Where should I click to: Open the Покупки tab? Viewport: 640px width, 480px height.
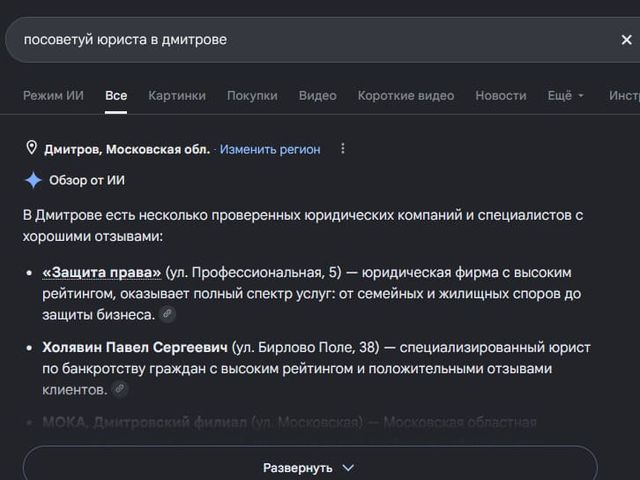tap(252, 96)
